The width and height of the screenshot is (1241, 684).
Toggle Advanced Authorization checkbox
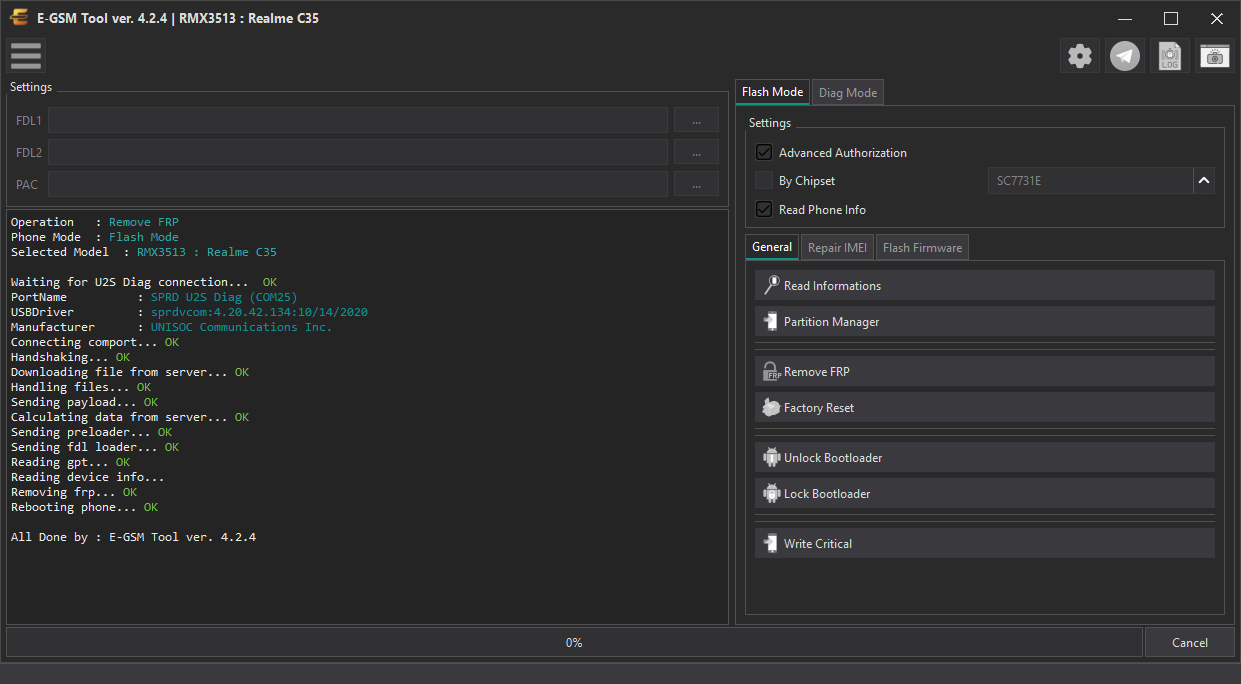click(x=764, y=152)
